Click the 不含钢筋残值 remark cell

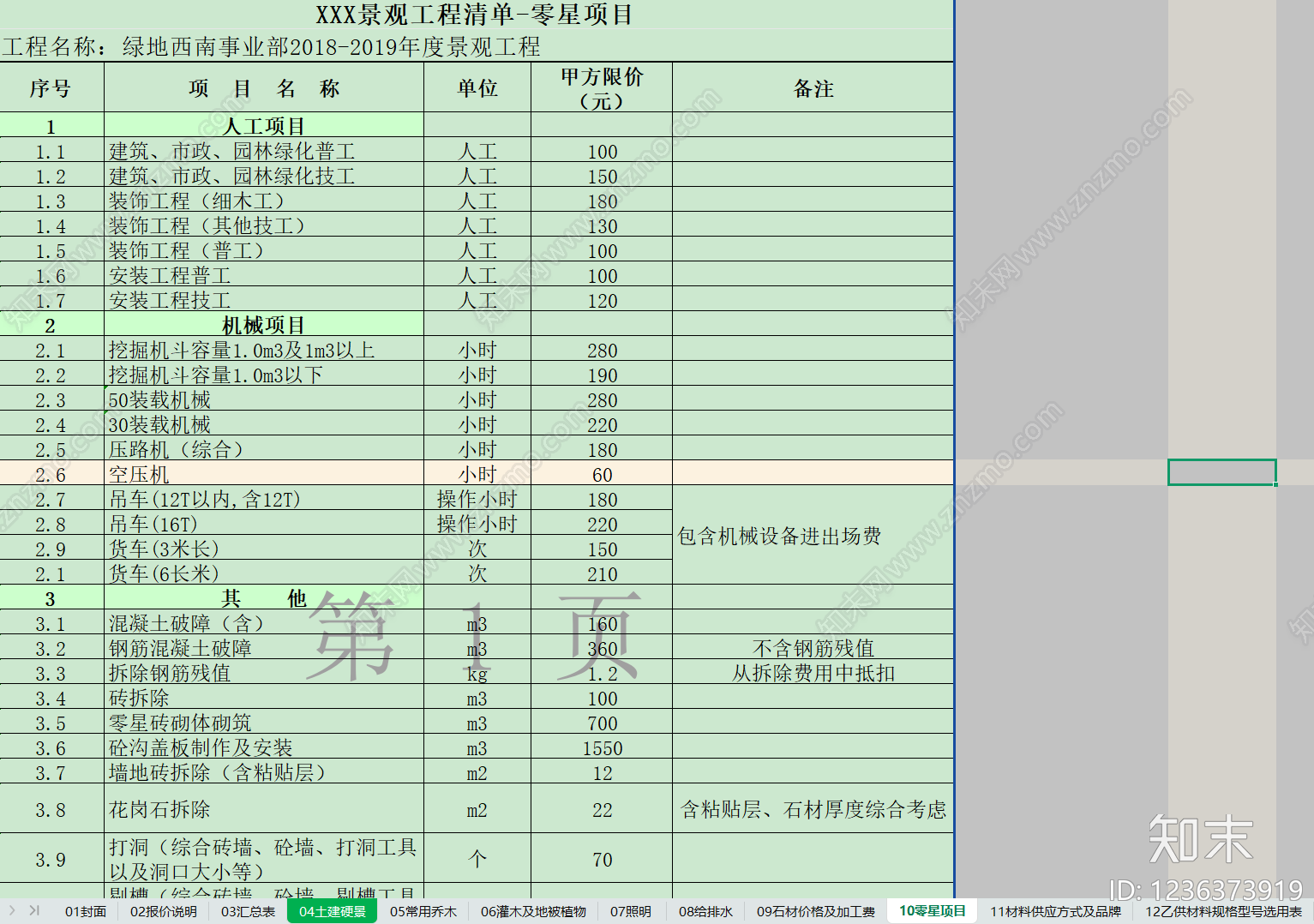(x=813, y=647)
